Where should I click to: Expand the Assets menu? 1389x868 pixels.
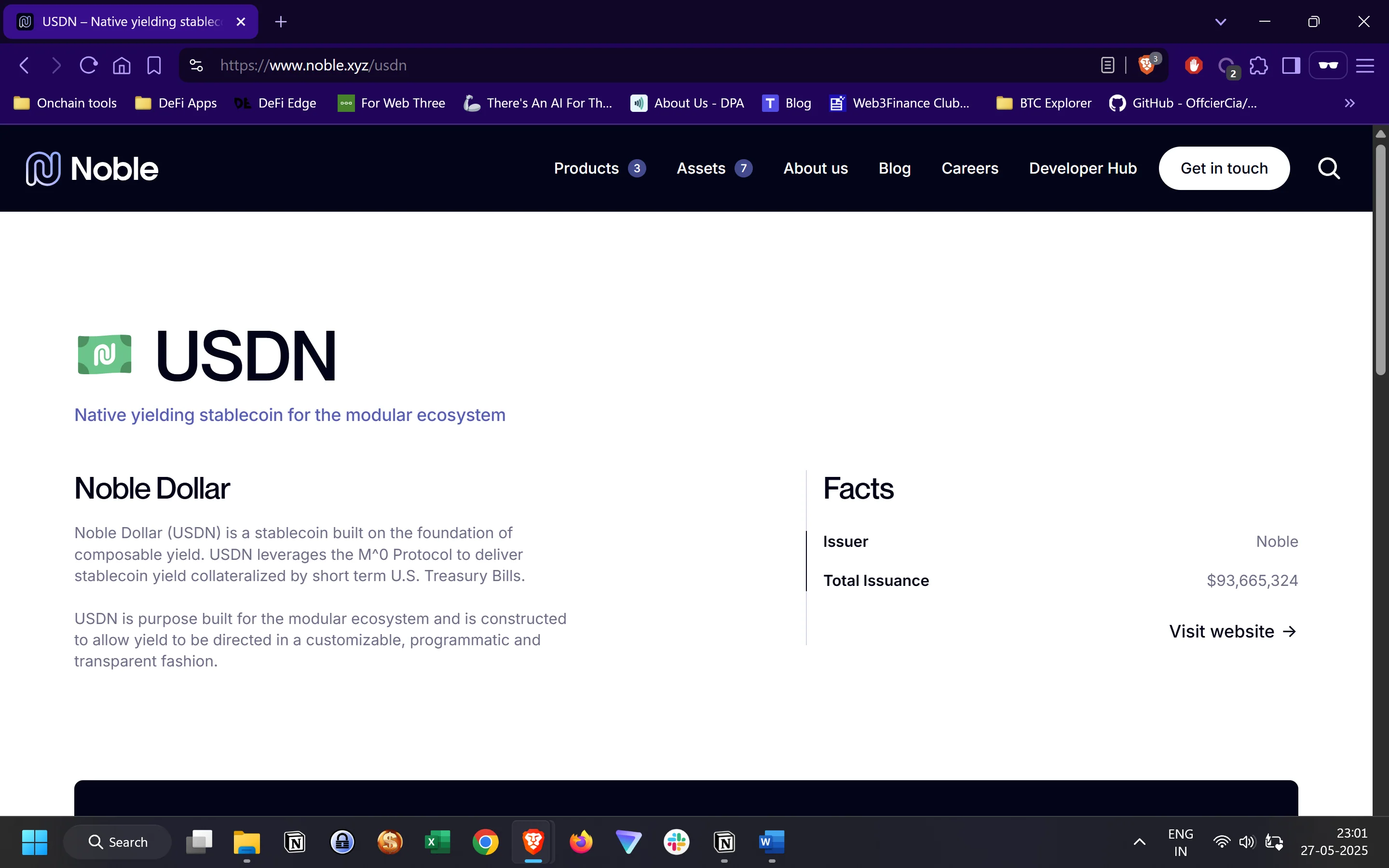[x=715, y=168]
